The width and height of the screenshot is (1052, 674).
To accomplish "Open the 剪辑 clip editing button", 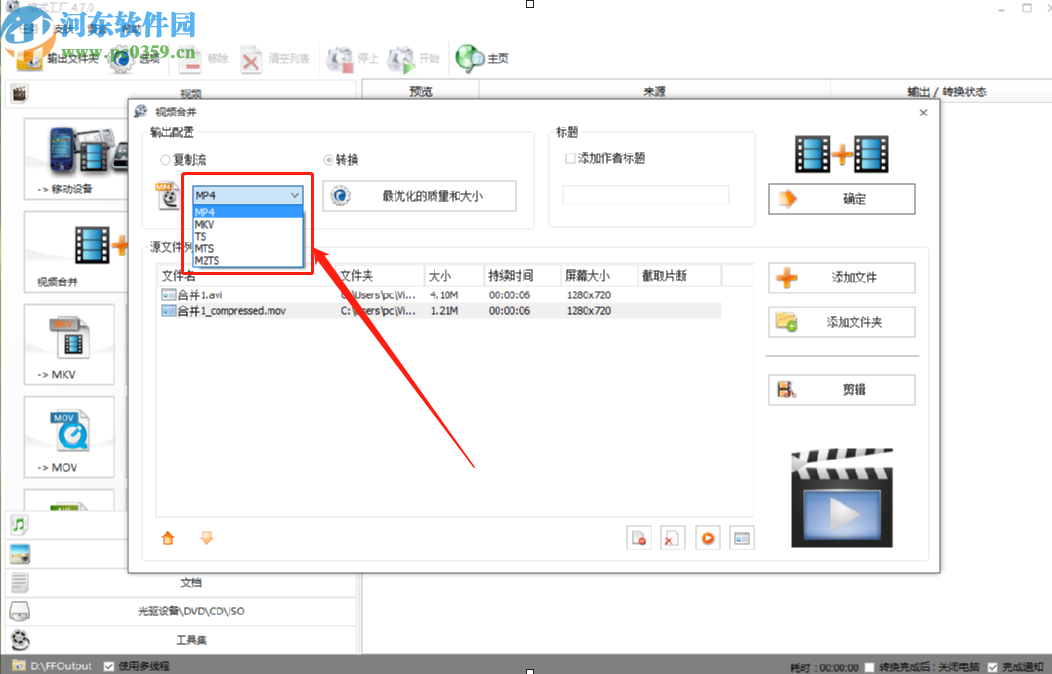I will pos(841,390).
